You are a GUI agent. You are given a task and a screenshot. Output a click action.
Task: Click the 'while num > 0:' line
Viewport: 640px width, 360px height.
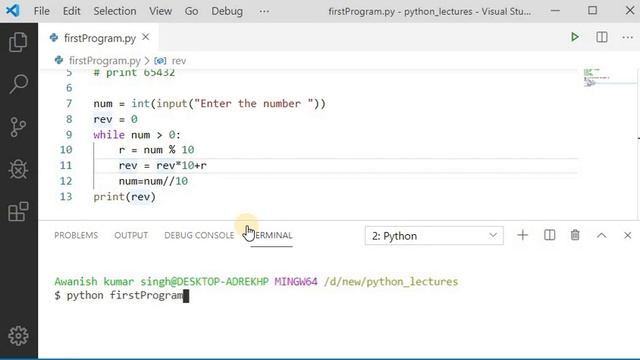coord(137,135)
